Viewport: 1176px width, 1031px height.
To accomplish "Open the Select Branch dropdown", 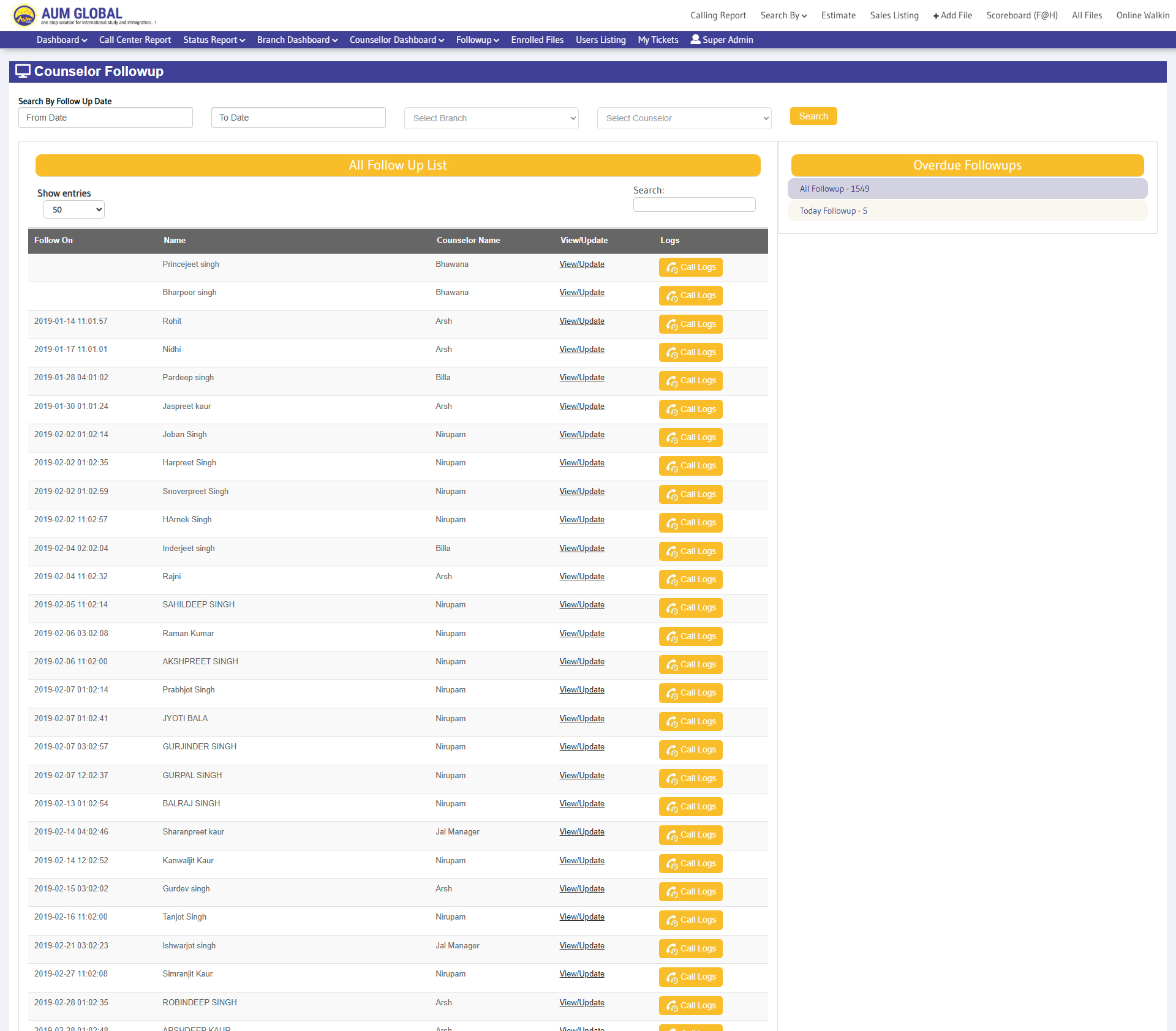I will [491, 118].
